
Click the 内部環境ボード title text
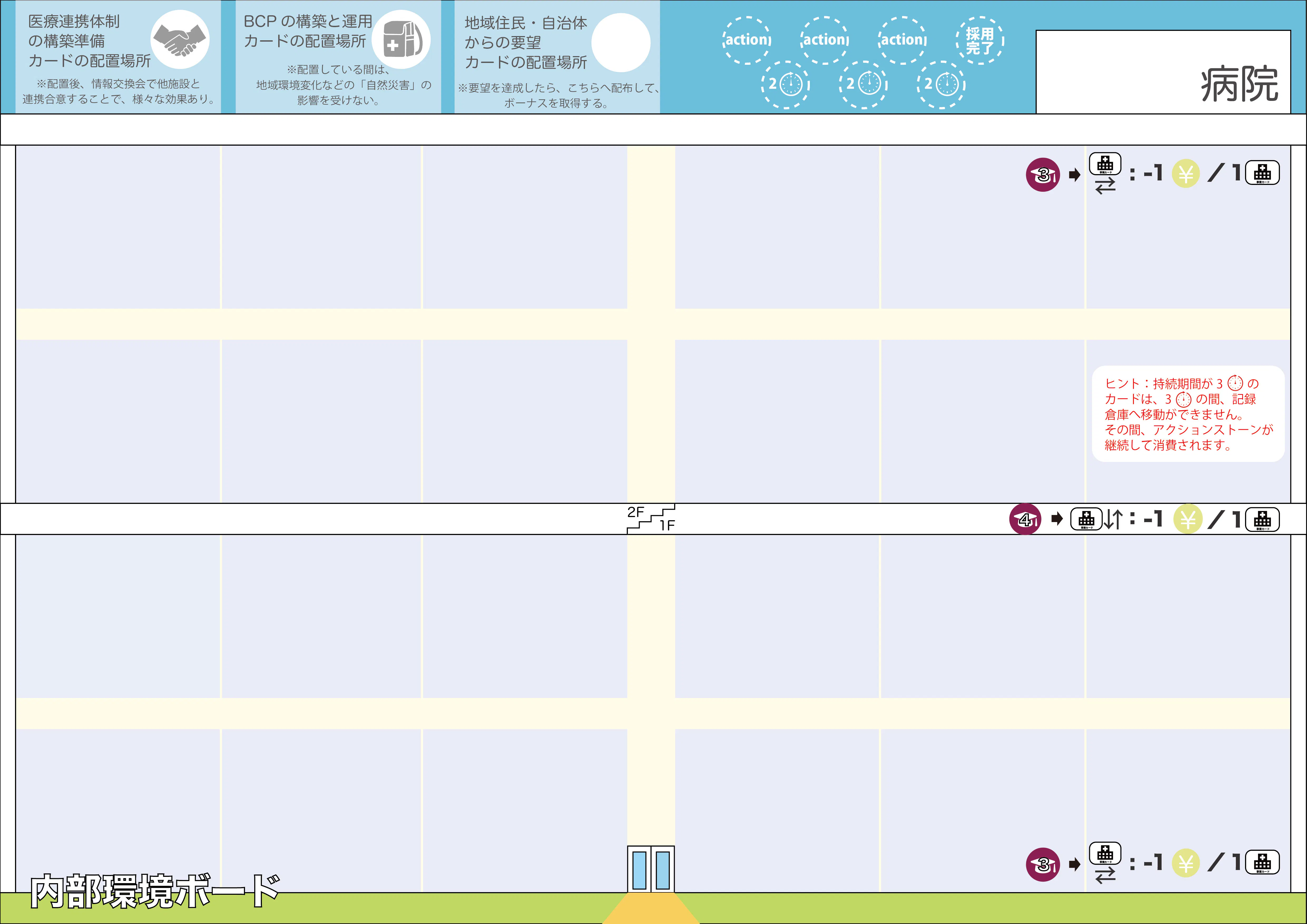(x=155, y=891)
